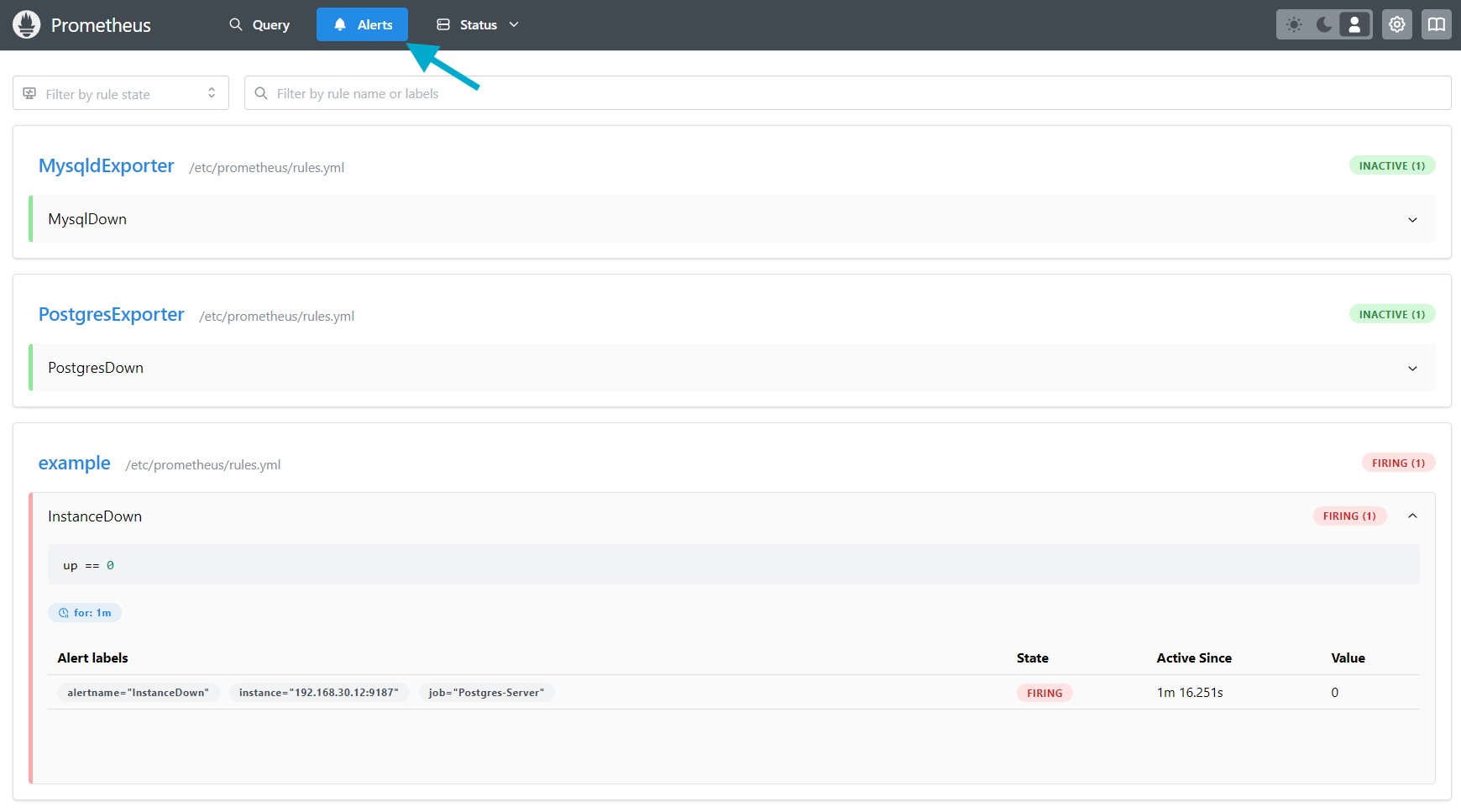Open the 'Filter by rule state' dropdown
The image size is (1461, 812).
(121, 92)
